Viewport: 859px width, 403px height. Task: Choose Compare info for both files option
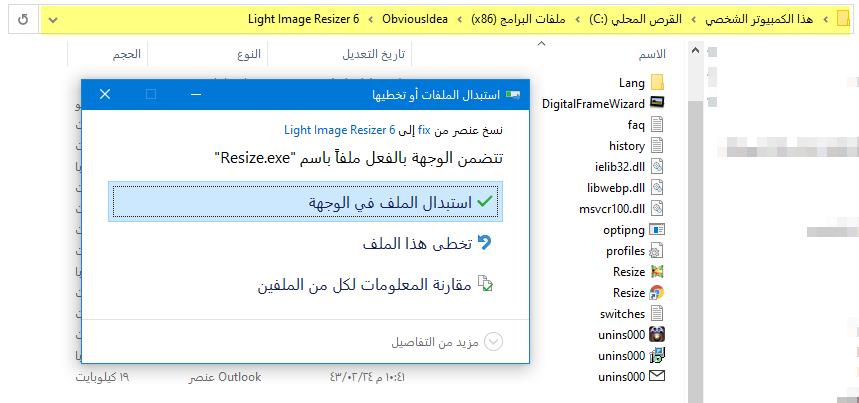click(375, 285)
